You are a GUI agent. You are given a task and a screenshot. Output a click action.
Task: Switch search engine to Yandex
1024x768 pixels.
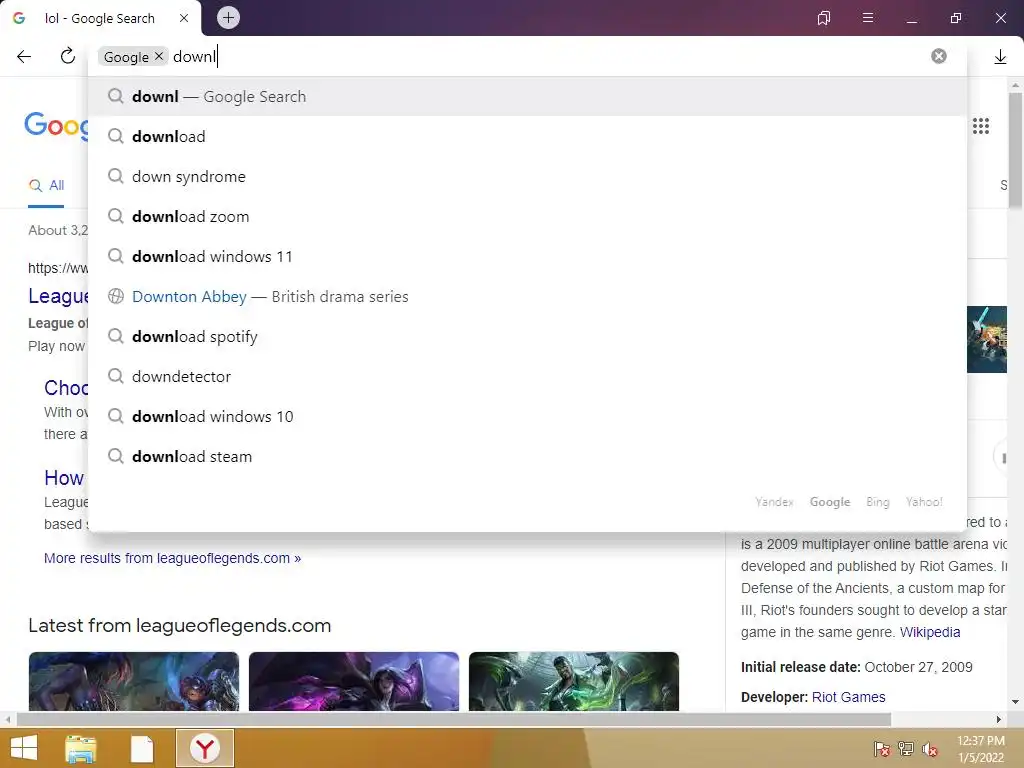click(x=774, y=502)
